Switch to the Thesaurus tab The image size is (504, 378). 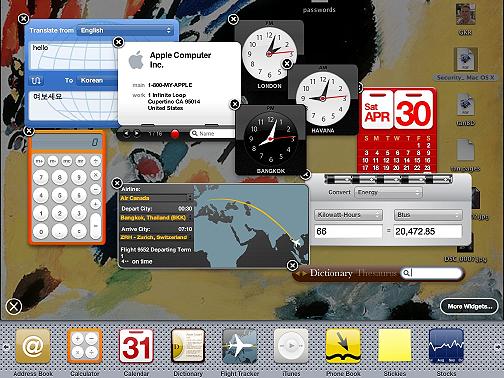377,273
